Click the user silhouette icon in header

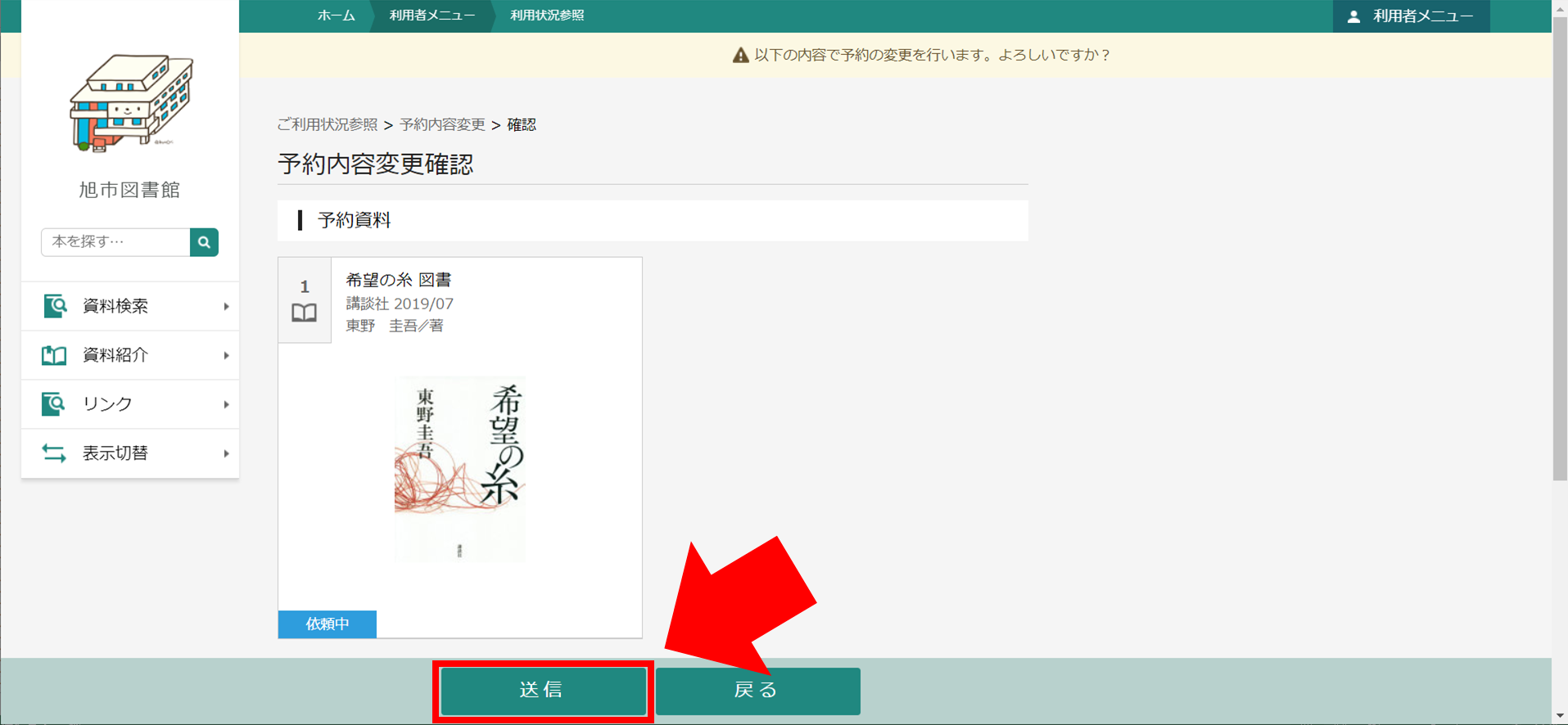click(x=1353, y=16)
